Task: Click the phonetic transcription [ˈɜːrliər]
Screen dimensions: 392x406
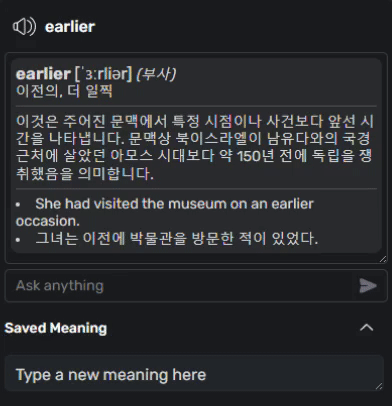Action: (x=104, y=74)
